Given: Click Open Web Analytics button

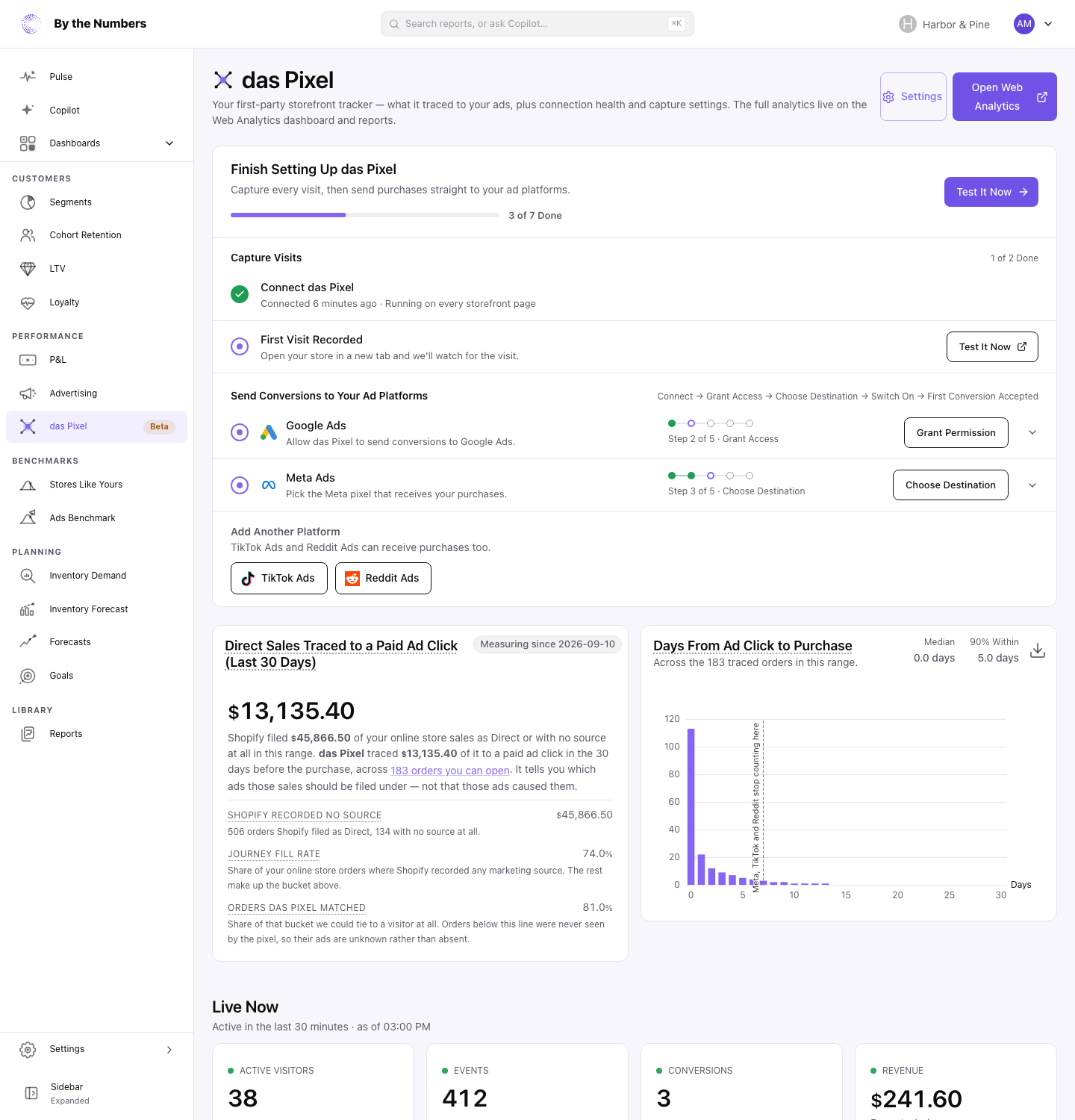Looking at the screenshot, I should 1005,96.
